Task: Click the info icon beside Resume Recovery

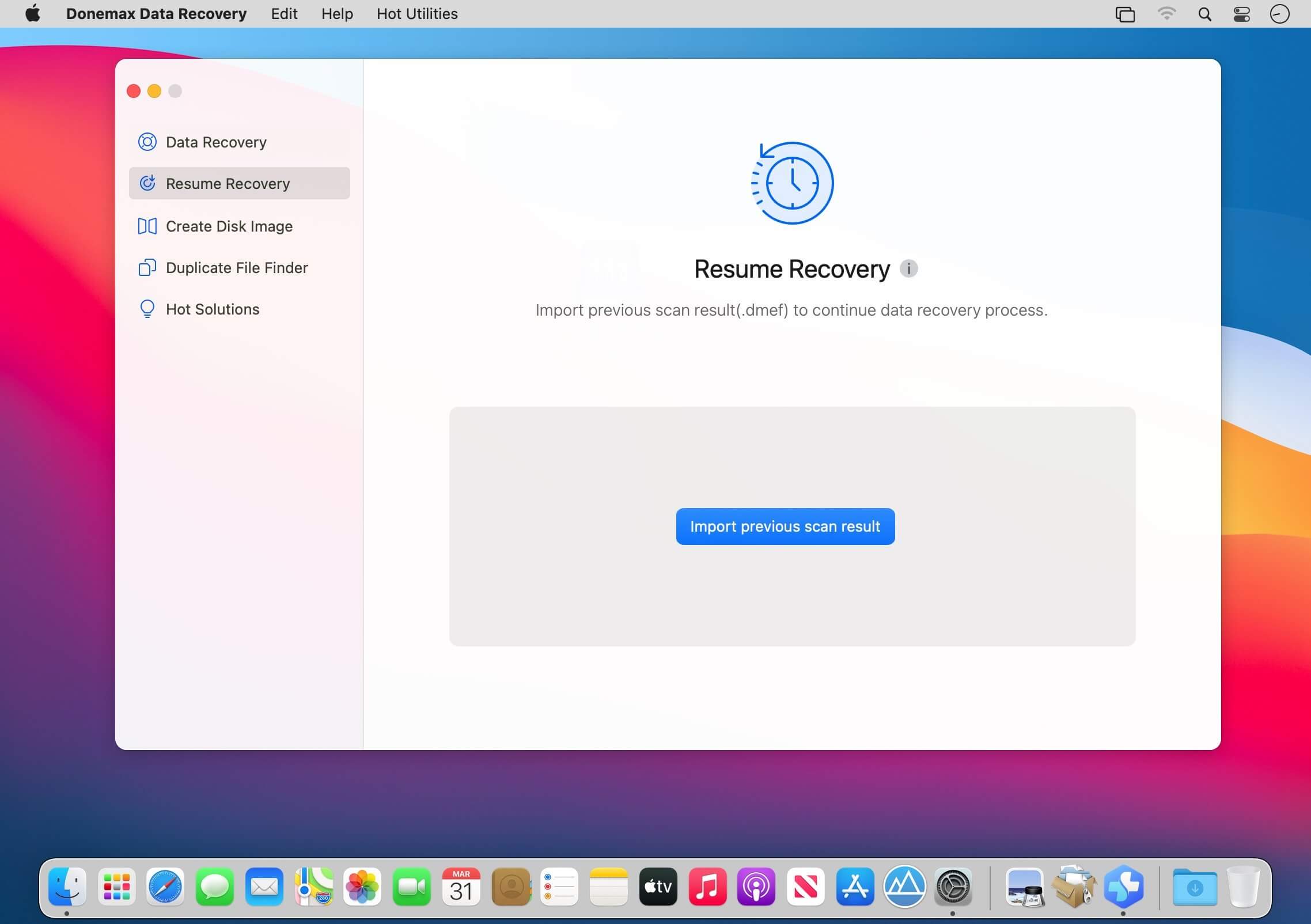Action: [908, 268]
